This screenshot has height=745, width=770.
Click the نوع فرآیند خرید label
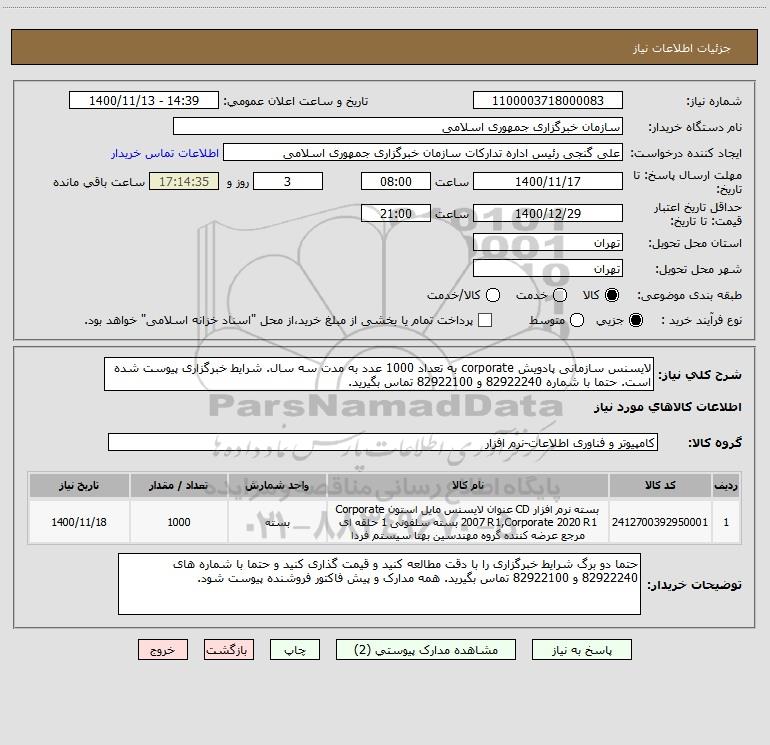pyautogui.click(x=701, y=320)
